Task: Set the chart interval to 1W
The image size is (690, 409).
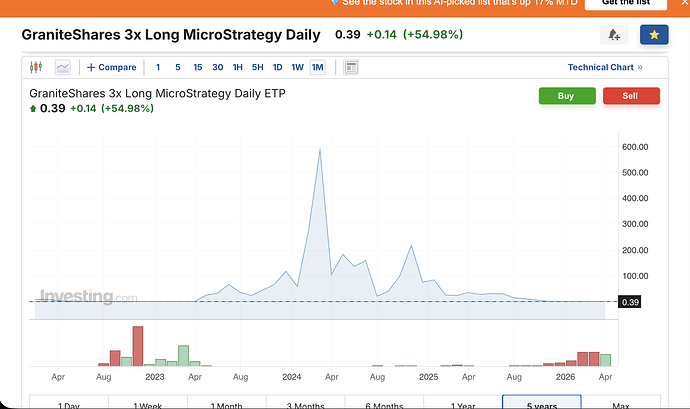Action: point(297,67)
